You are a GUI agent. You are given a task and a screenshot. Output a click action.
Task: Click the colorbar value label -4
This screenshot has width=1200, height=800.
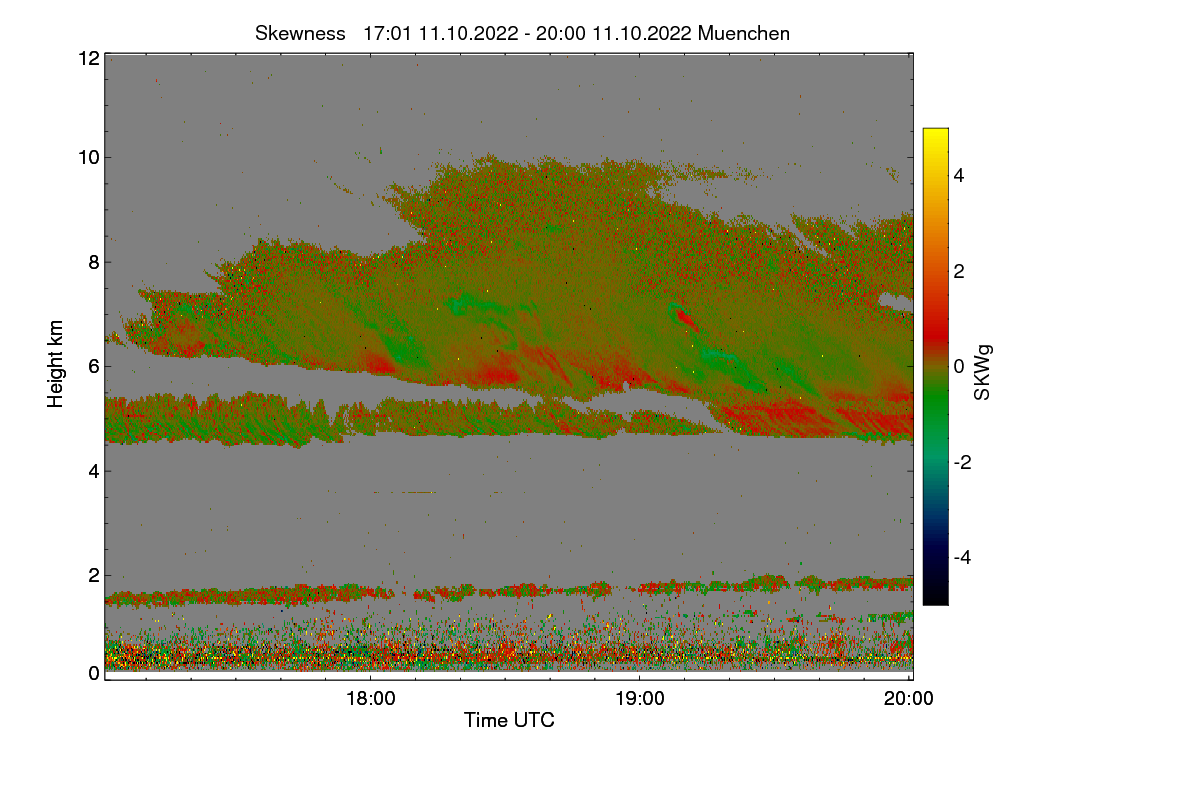[x=961, y=557]
